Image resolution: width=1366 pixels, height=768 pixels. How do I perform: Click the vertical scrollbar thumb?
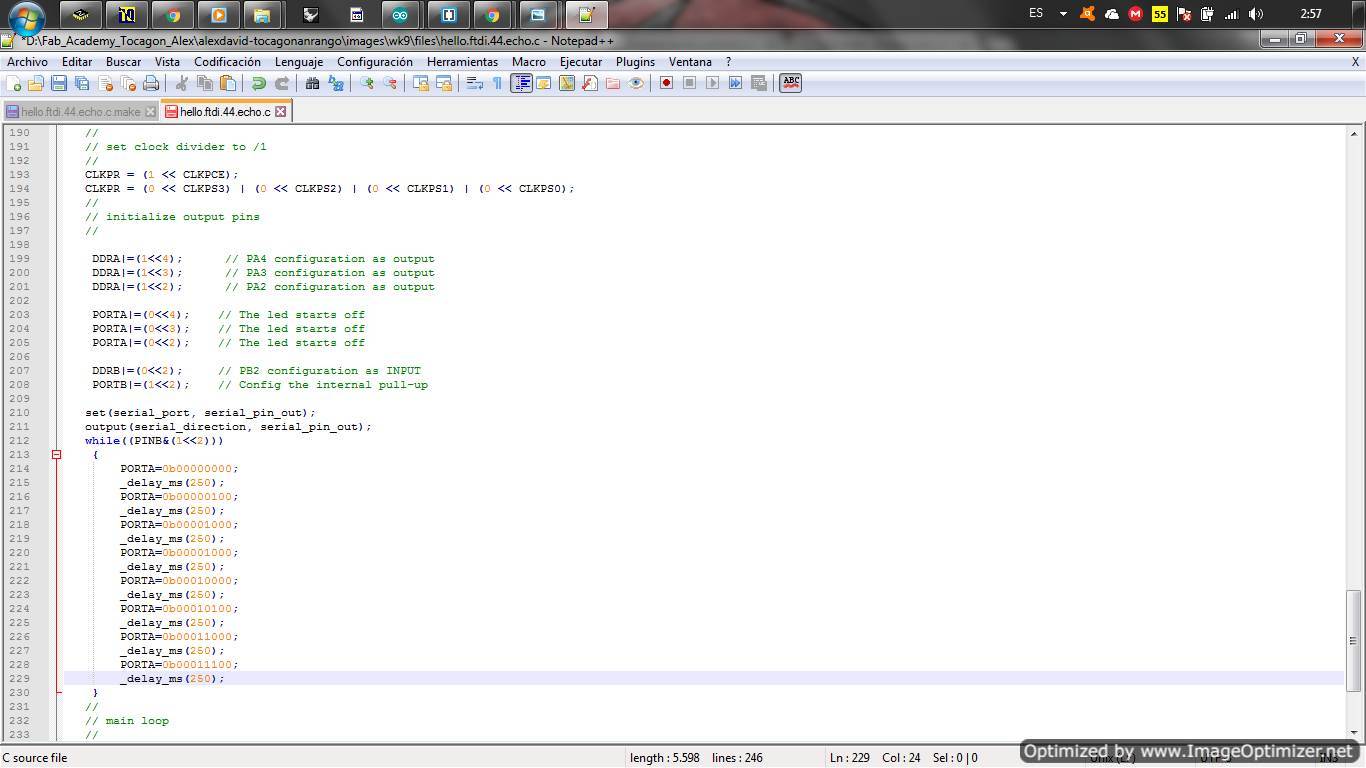1354,640
